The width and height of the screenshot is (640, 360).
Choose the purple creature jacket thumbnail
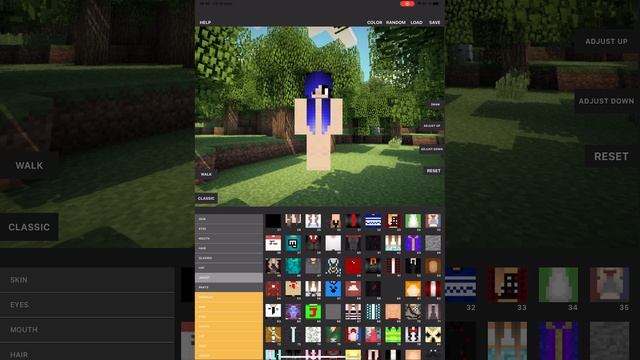(x=293, y=311)
